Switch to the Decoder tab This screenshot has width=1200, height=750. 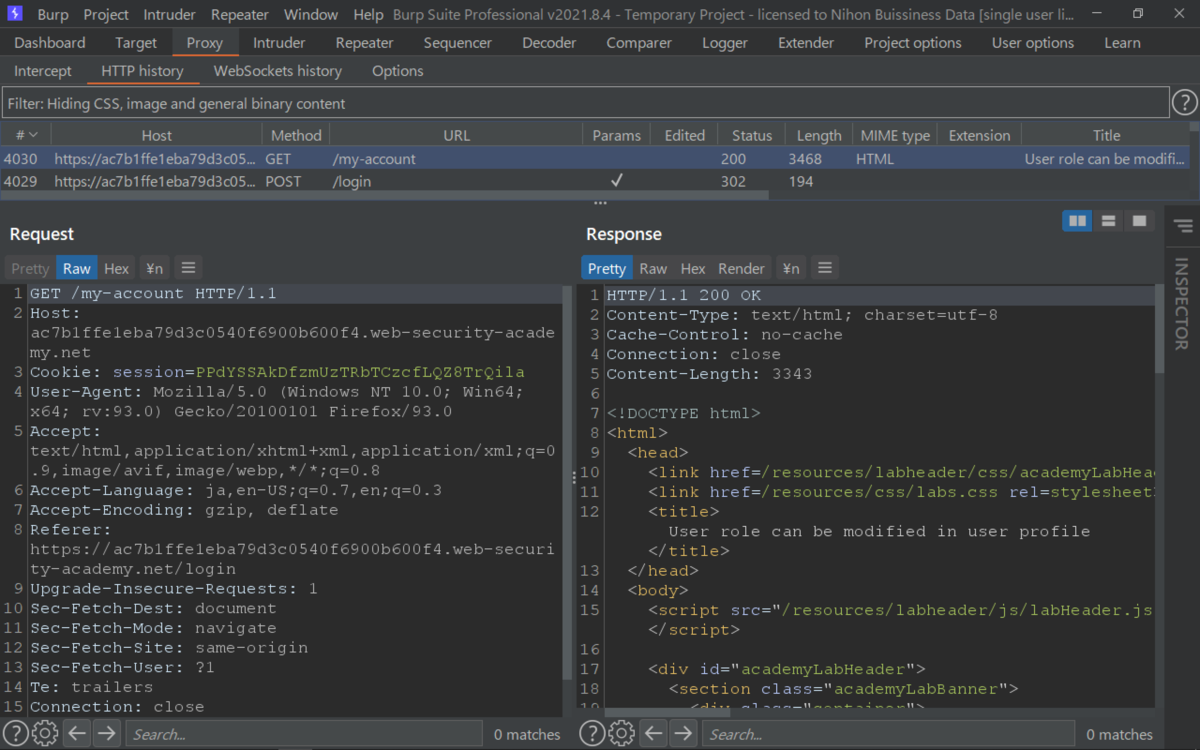click(549, 43)
